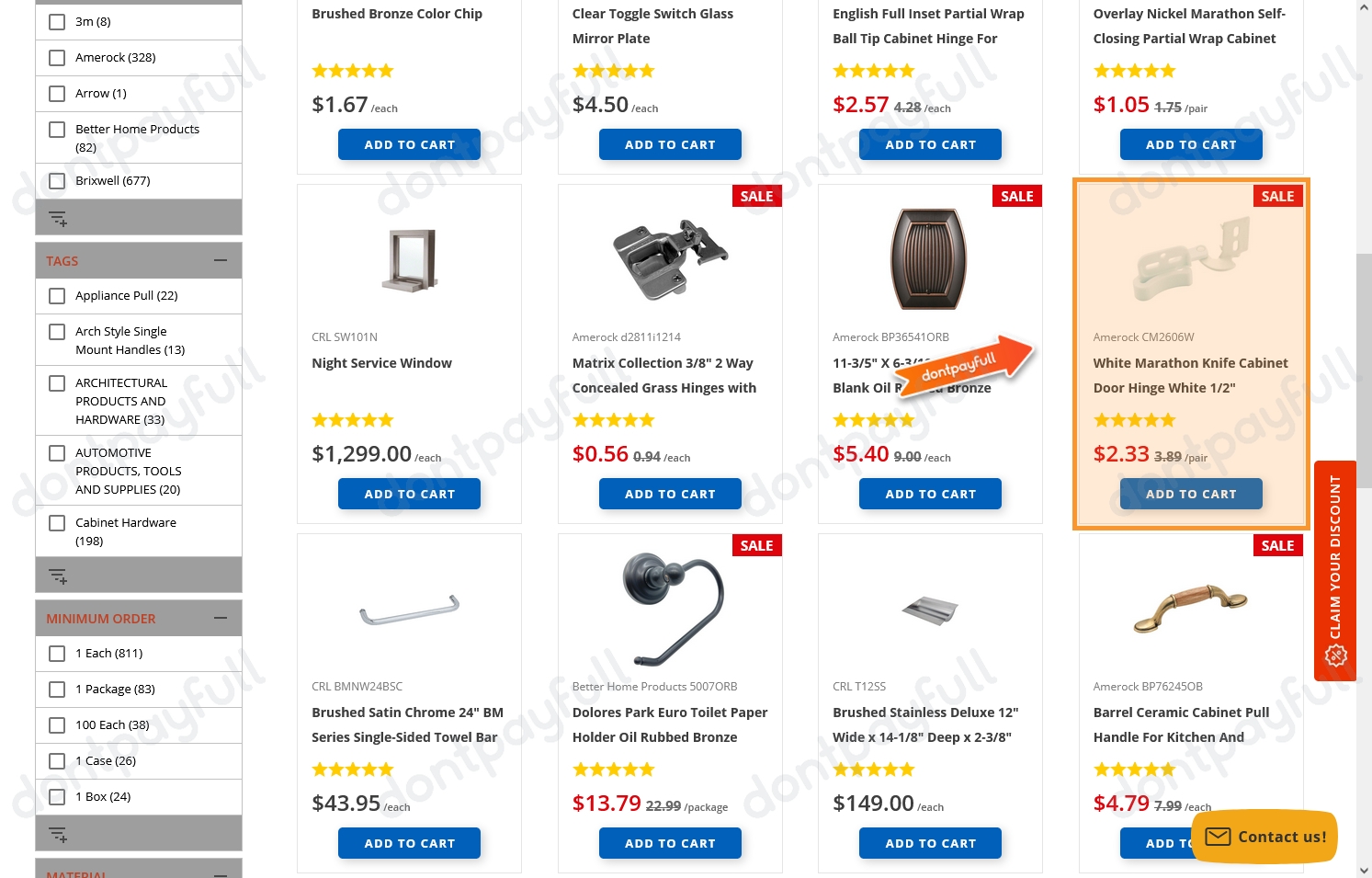Open the Night Service Window product page
Screen dimensions: 1372x878
pos(381,362)
